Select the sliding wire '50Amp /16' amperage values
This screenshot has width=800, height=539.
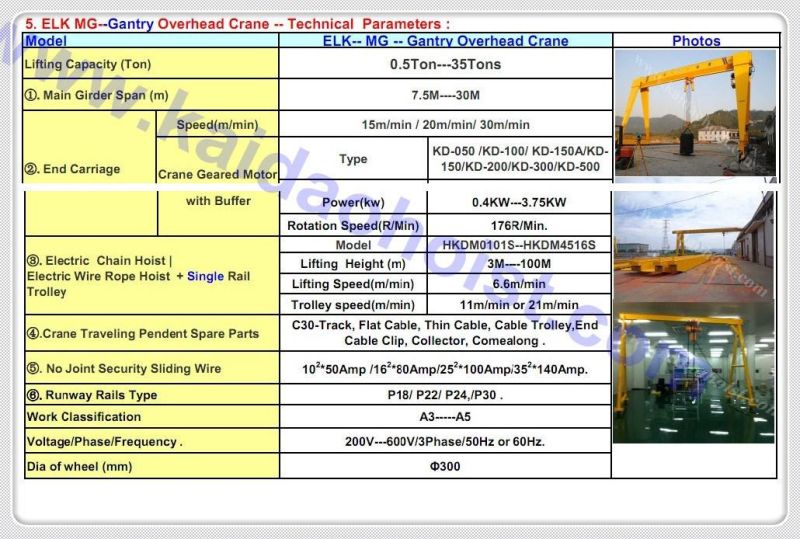pyautogui.click(x=445, y=369)
